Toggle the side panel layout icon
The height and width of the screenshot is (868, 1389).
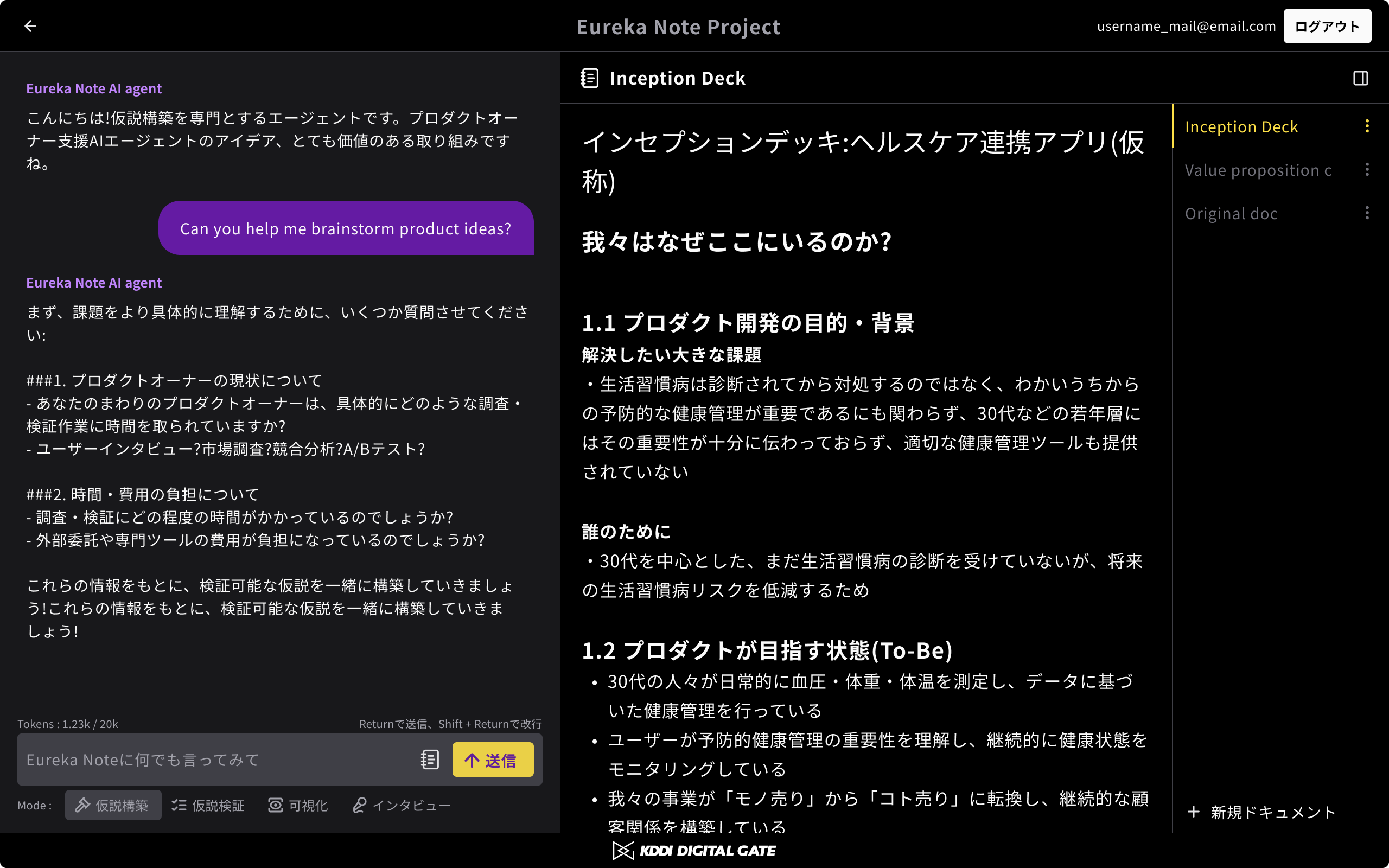point(1360,78)
